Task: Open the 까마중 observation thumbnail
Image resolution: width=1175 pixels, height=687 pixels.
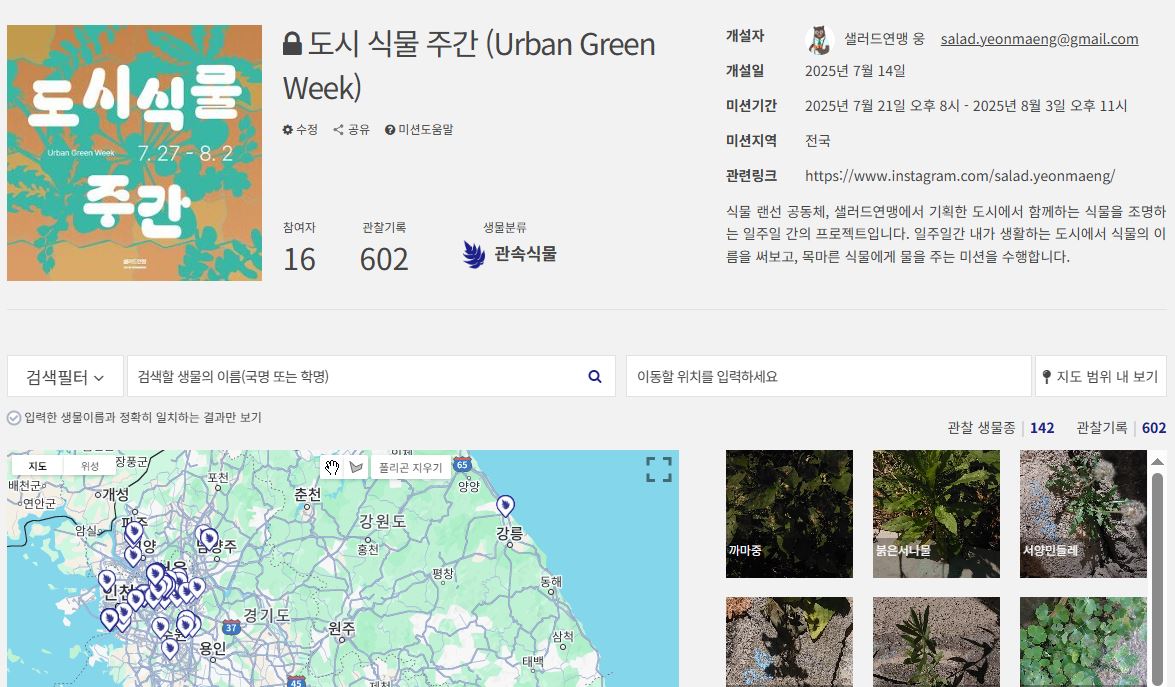Action: [789, 514]
